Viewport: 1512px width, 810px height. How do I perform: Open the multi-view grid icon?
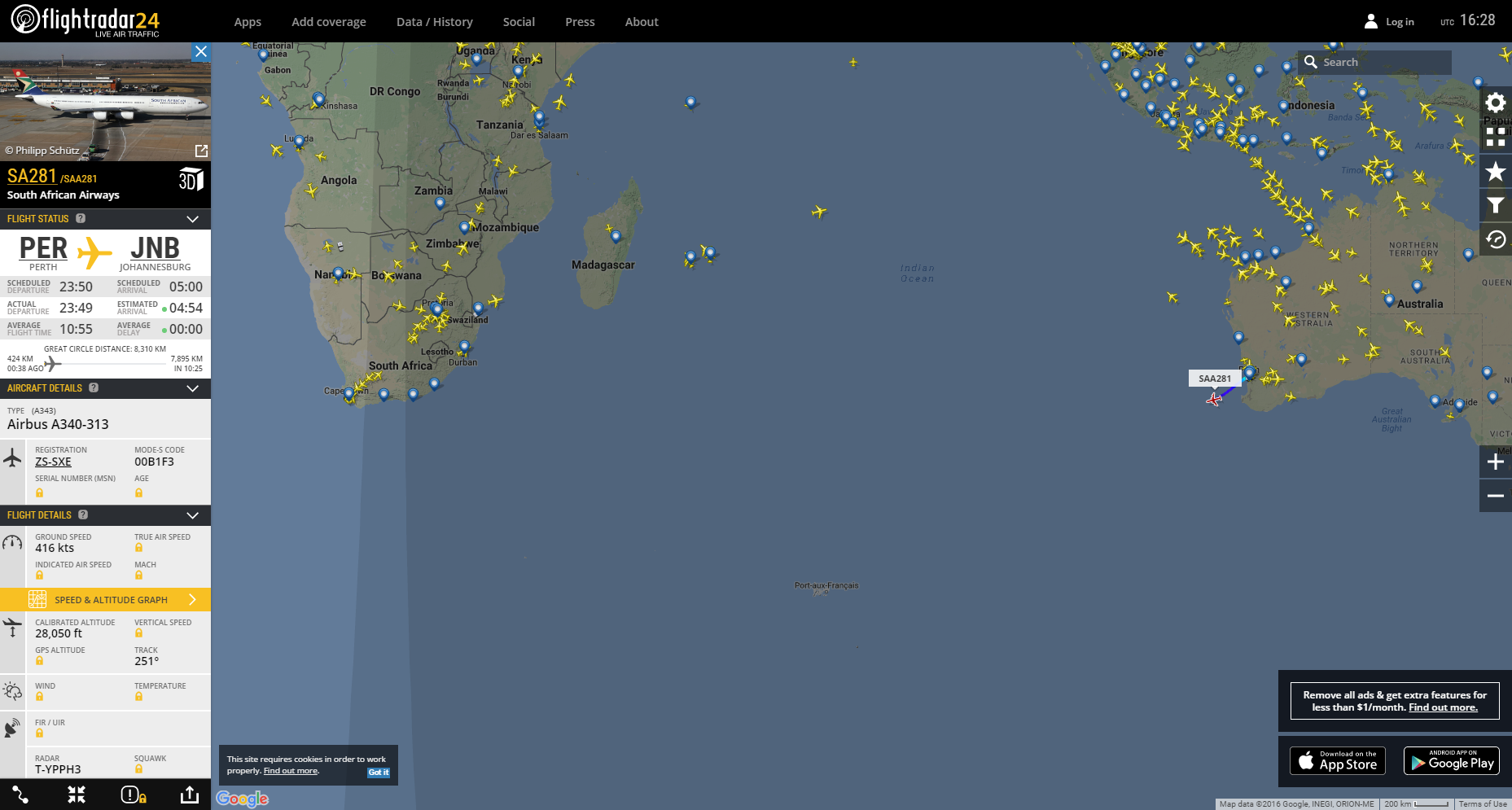(x=1496, y=137)
